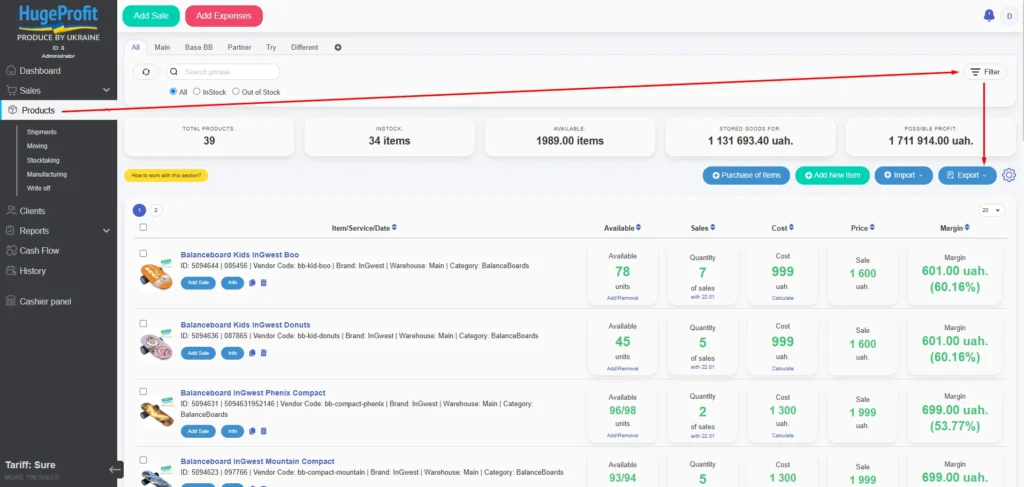Switch to the Different tab

304,48
